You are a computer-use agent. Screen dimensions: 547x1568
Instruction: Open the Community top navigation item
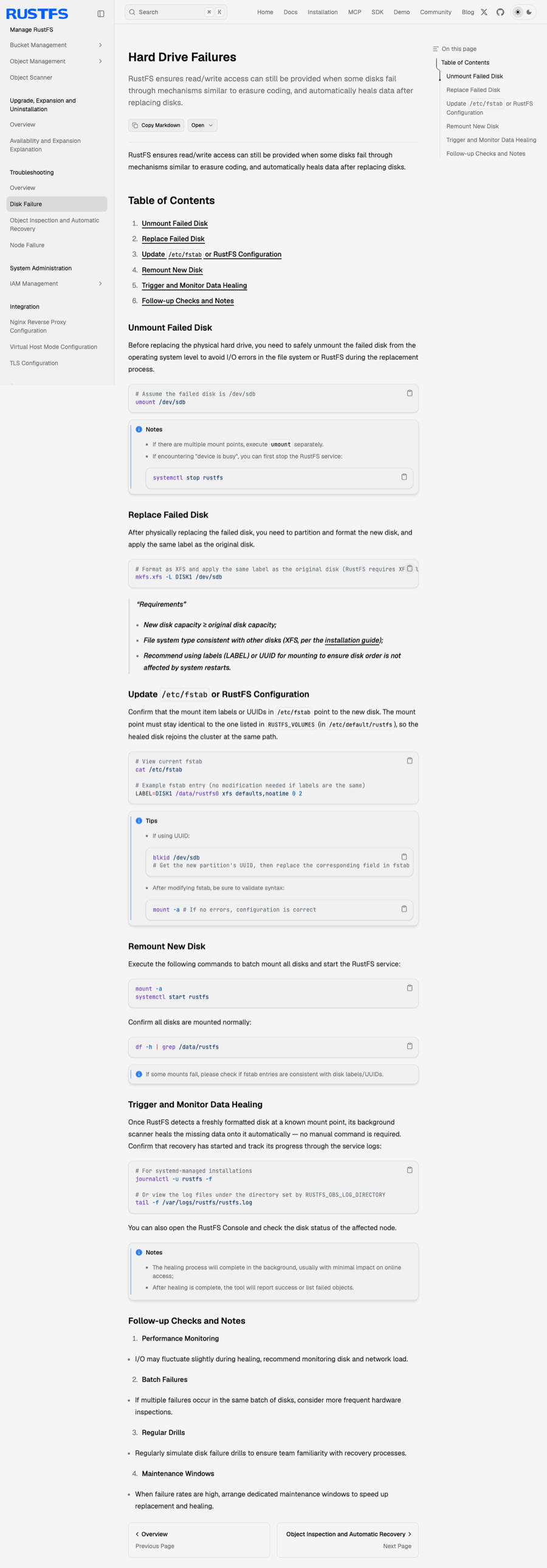coord(436,12)
